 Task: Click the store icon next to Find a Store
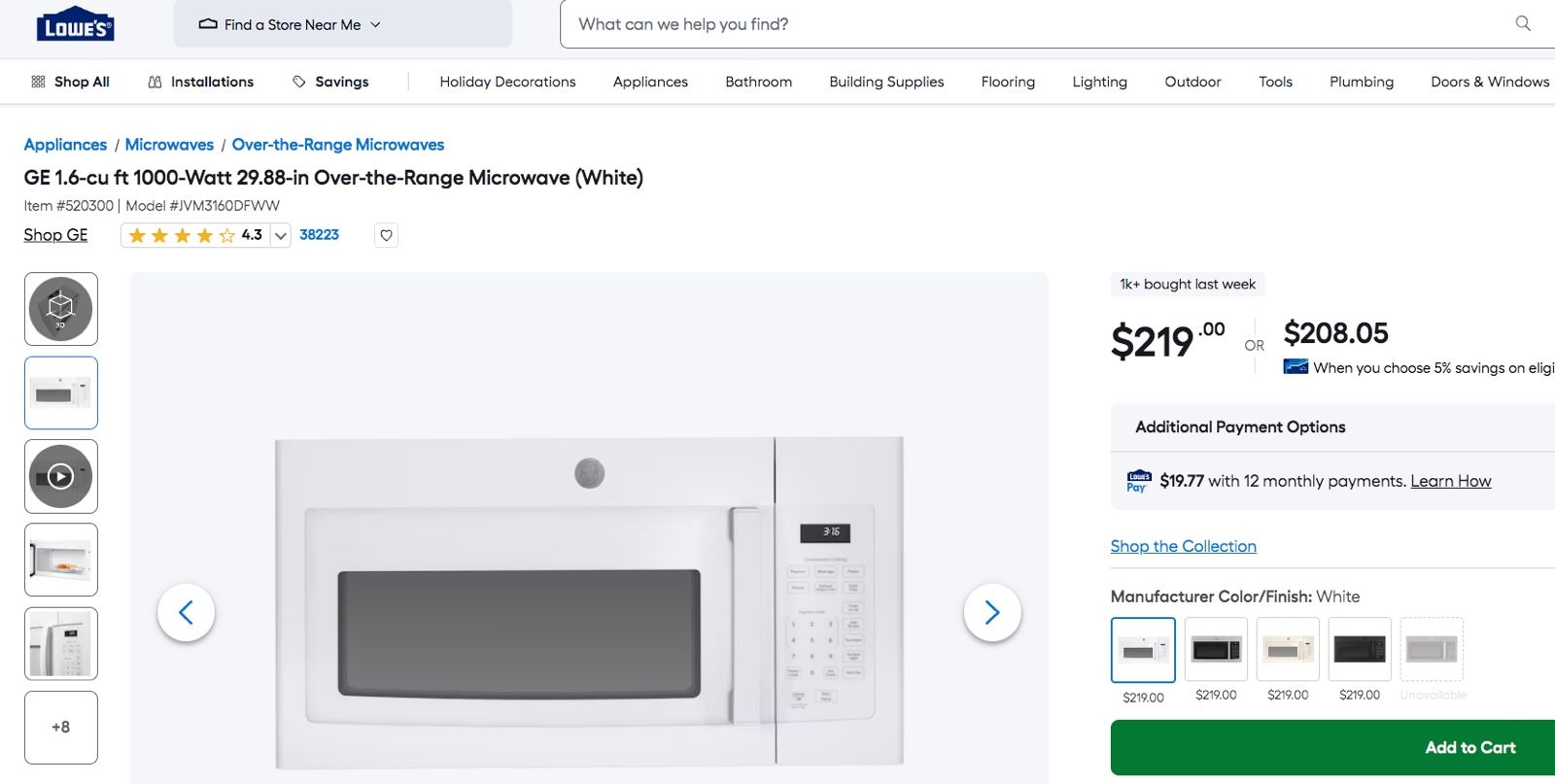coord(208,24)
